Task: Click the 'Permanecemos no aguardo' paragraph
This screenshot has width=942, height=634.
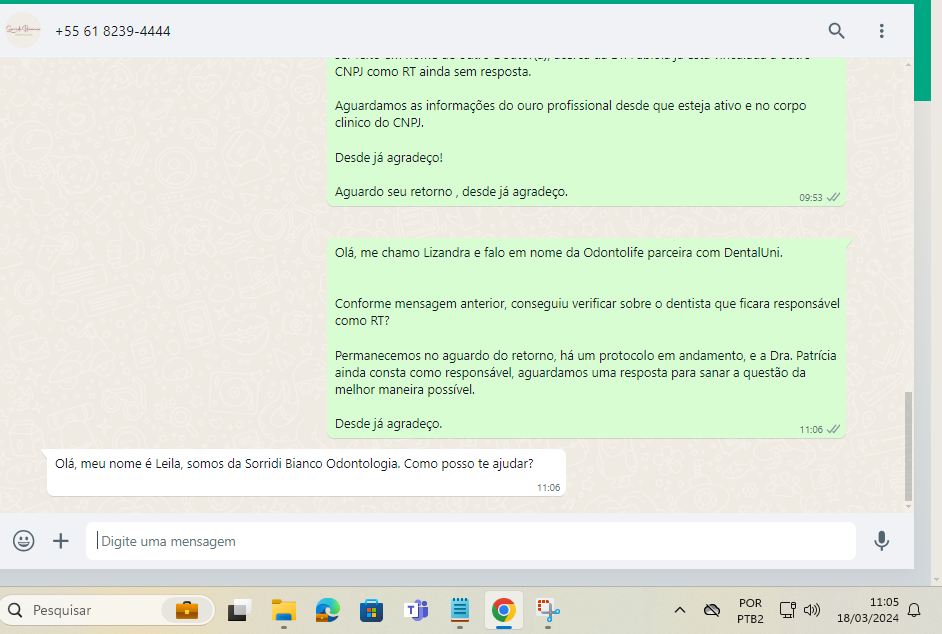Action: click(x=586, y=373)
